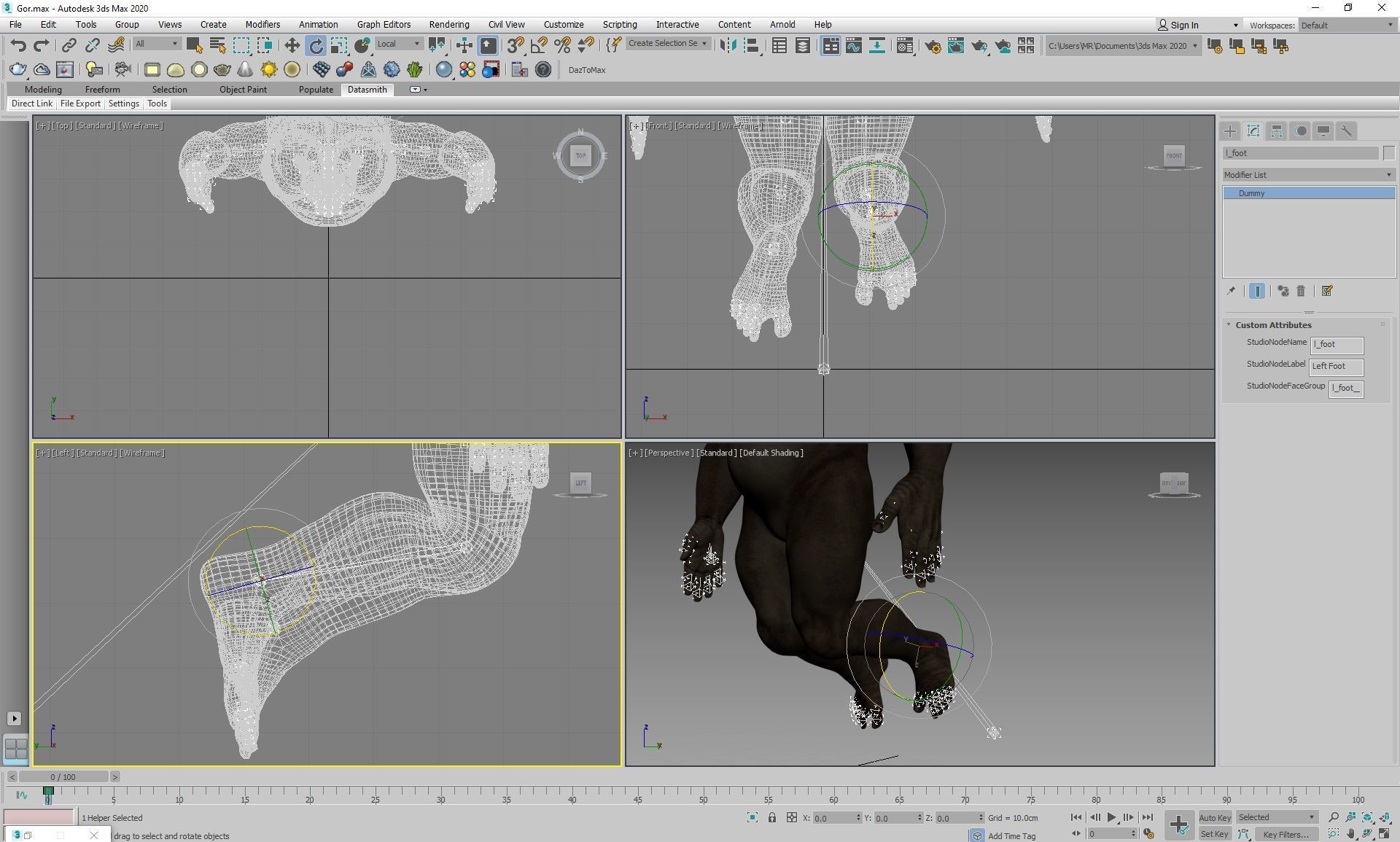The height and width of the screenshot is (842, 1400).
Task: Open the Workspaces Default dropdown
Action: coord(1347,25)
